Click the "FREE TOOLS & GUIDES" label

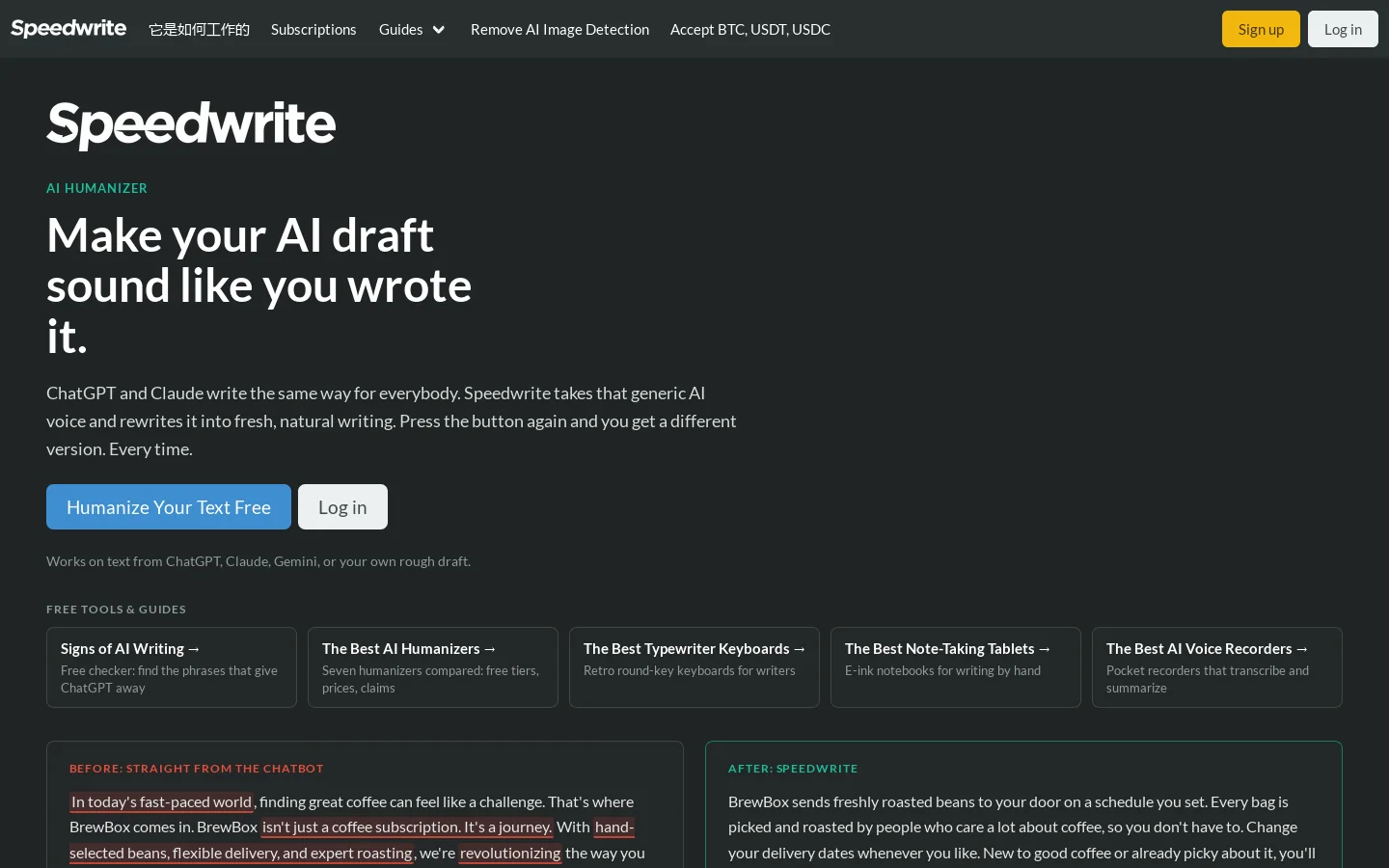coord(116,610)
